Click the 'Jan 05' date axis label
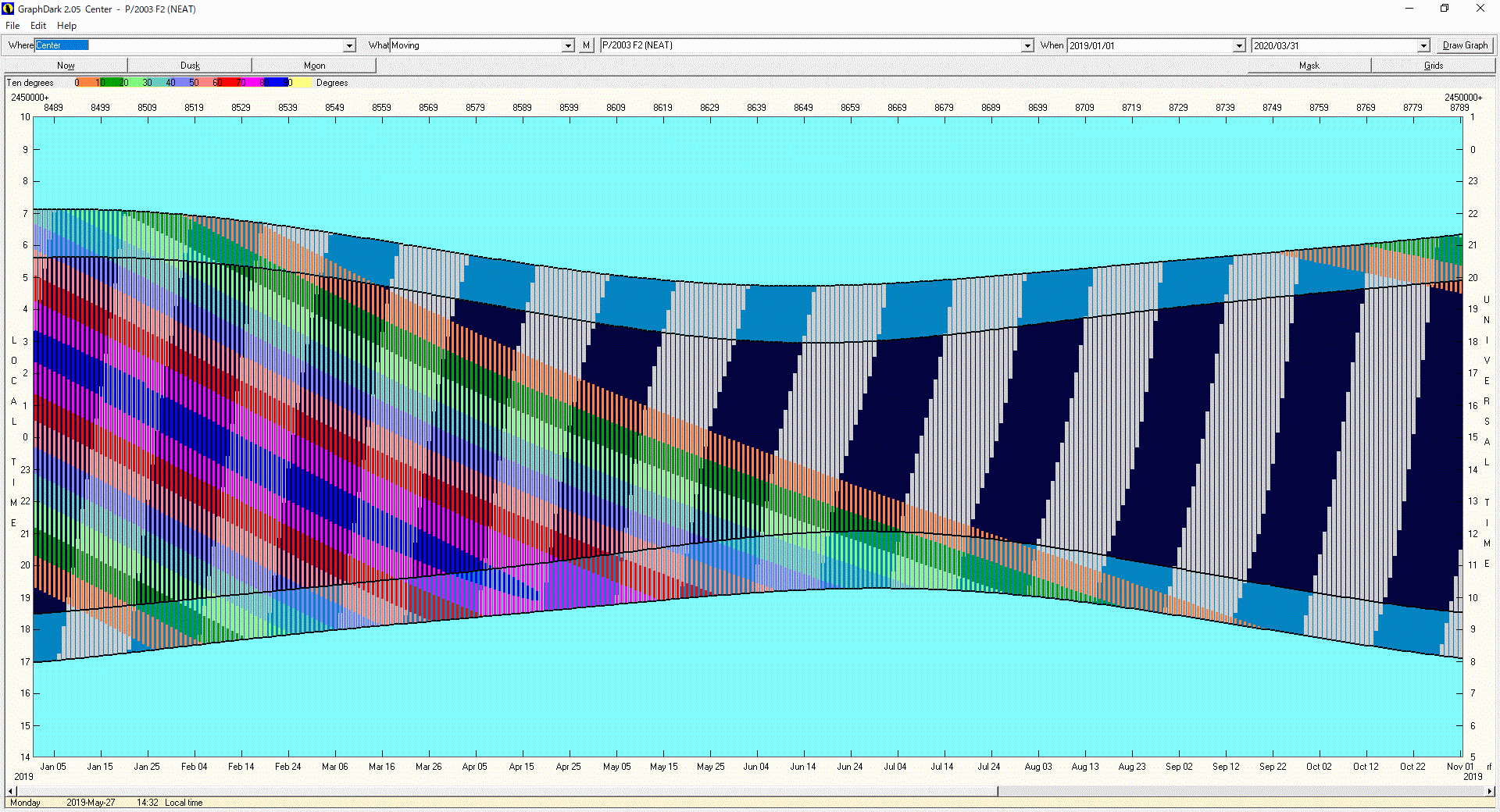The width and height of the screenshot is (1500, 812). pyautogui.click(x=53, y=767)
